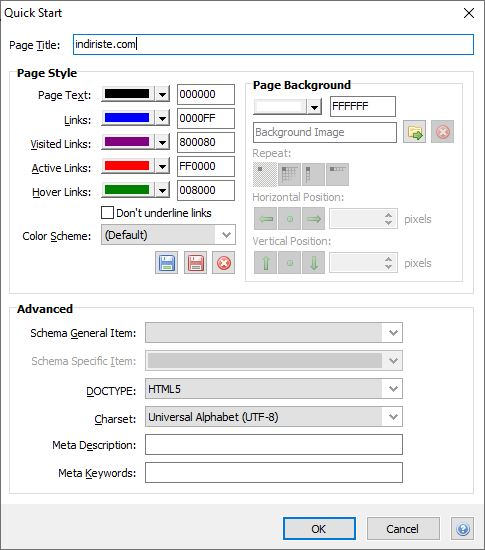485x550 pixels.
Task: Expand Schema General Item dropdown
Action: click(274, 333)
